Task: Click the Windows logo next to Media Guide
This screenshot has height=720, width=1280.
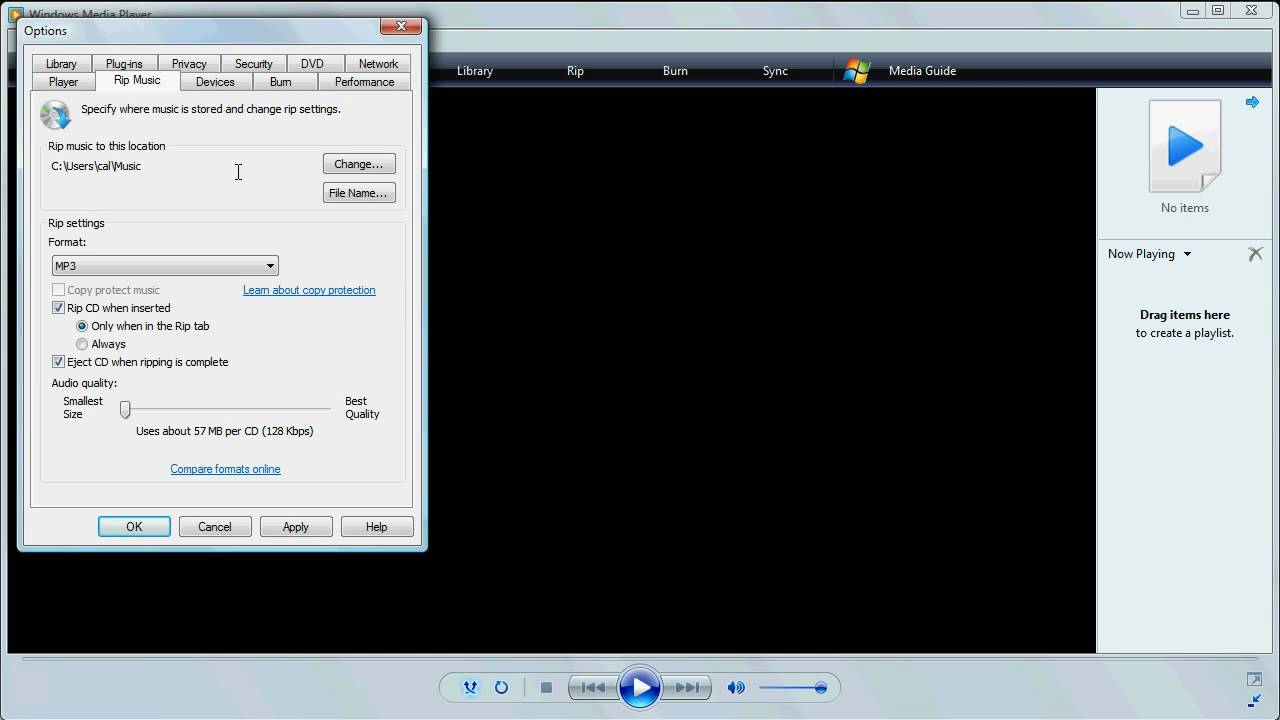Action: [x=856, y=71]
